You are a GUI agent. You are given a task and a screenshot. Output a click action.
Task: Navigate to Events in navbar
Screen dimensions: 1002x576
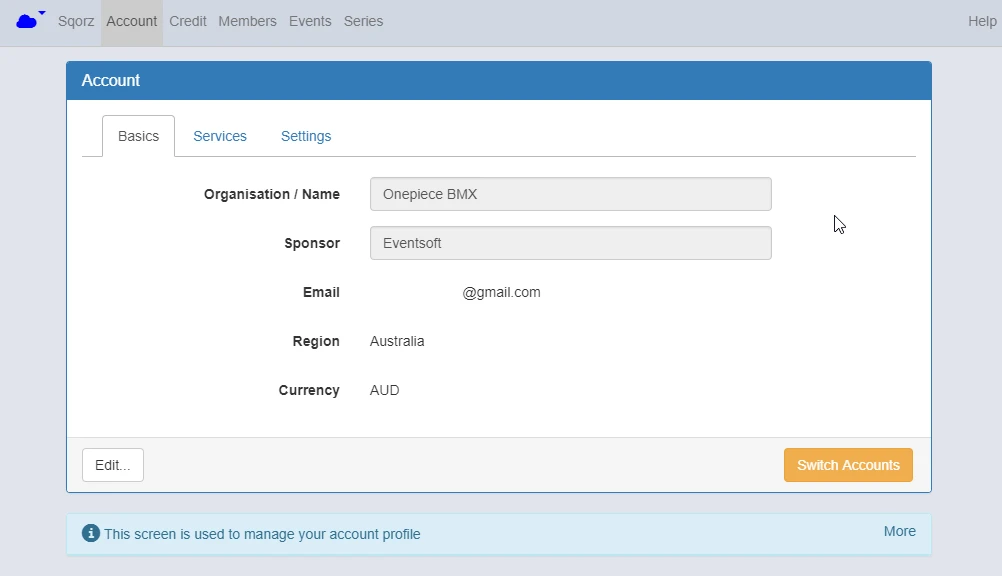tap(310, 21)
